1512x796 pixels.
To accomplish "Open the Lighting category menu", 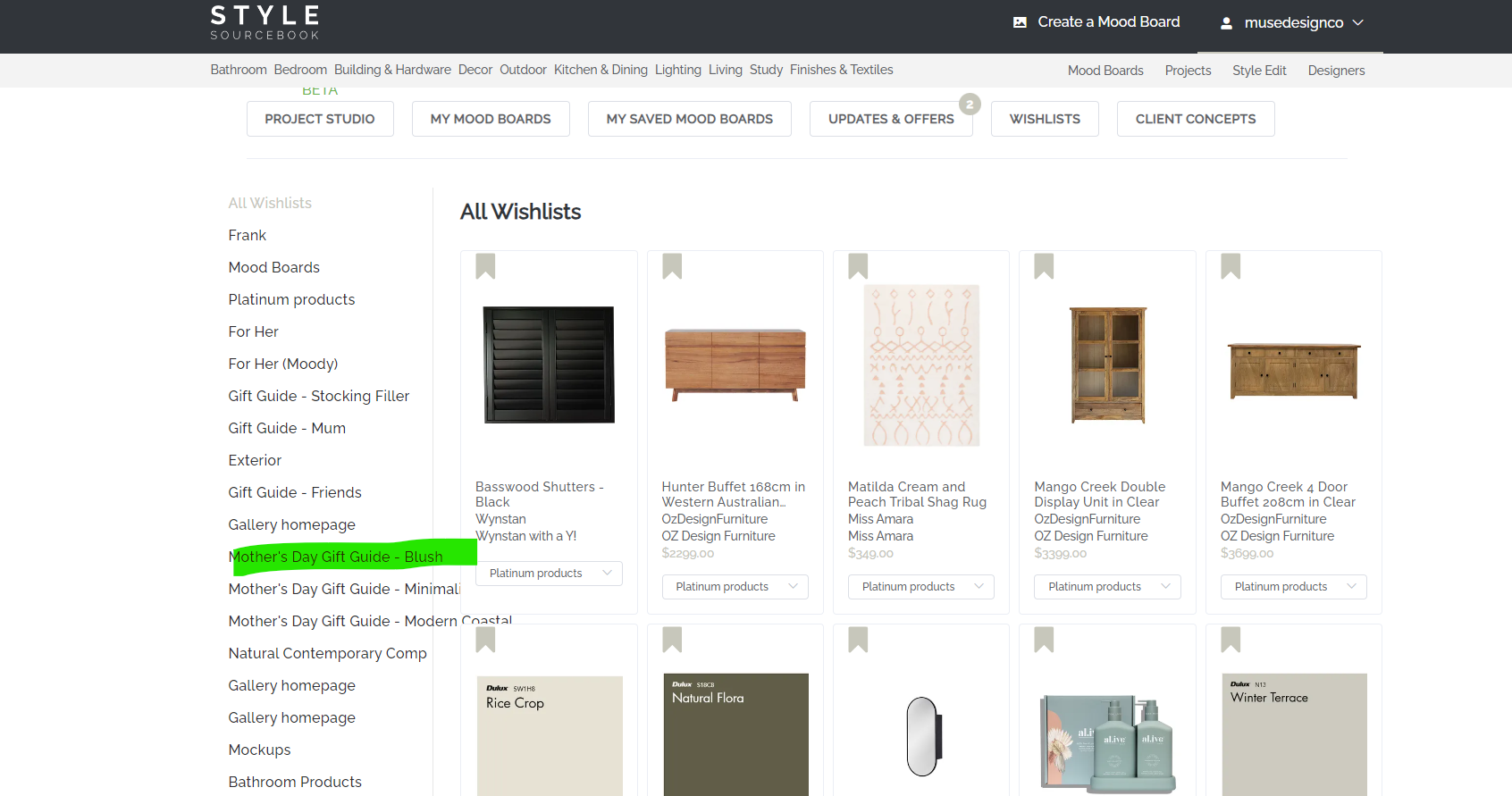I will coord(678,70).
